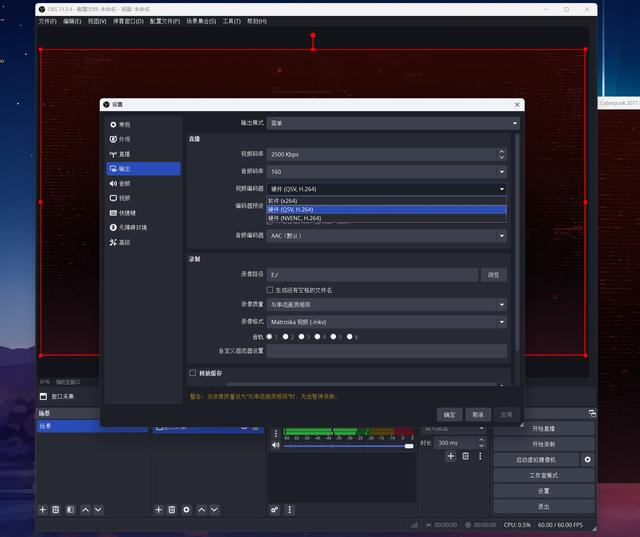Toggle audio track 1
Image resolution: width=640 pixels, height=537 pixels.
pos(269,337)
